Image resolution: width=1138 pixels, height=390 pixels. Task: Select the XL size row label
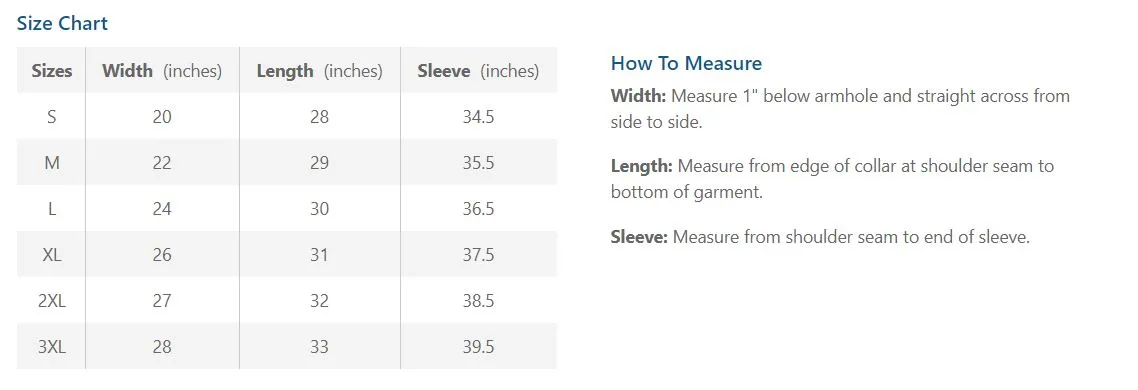coord(52,255)
